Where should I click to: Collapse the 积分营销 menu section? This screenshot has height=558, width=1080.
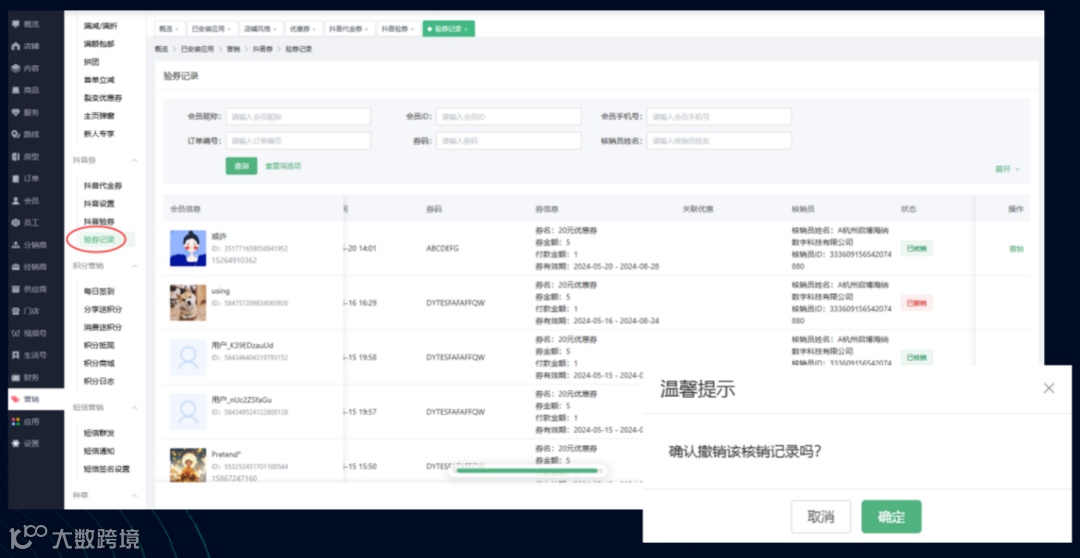[x=135, y=266]
